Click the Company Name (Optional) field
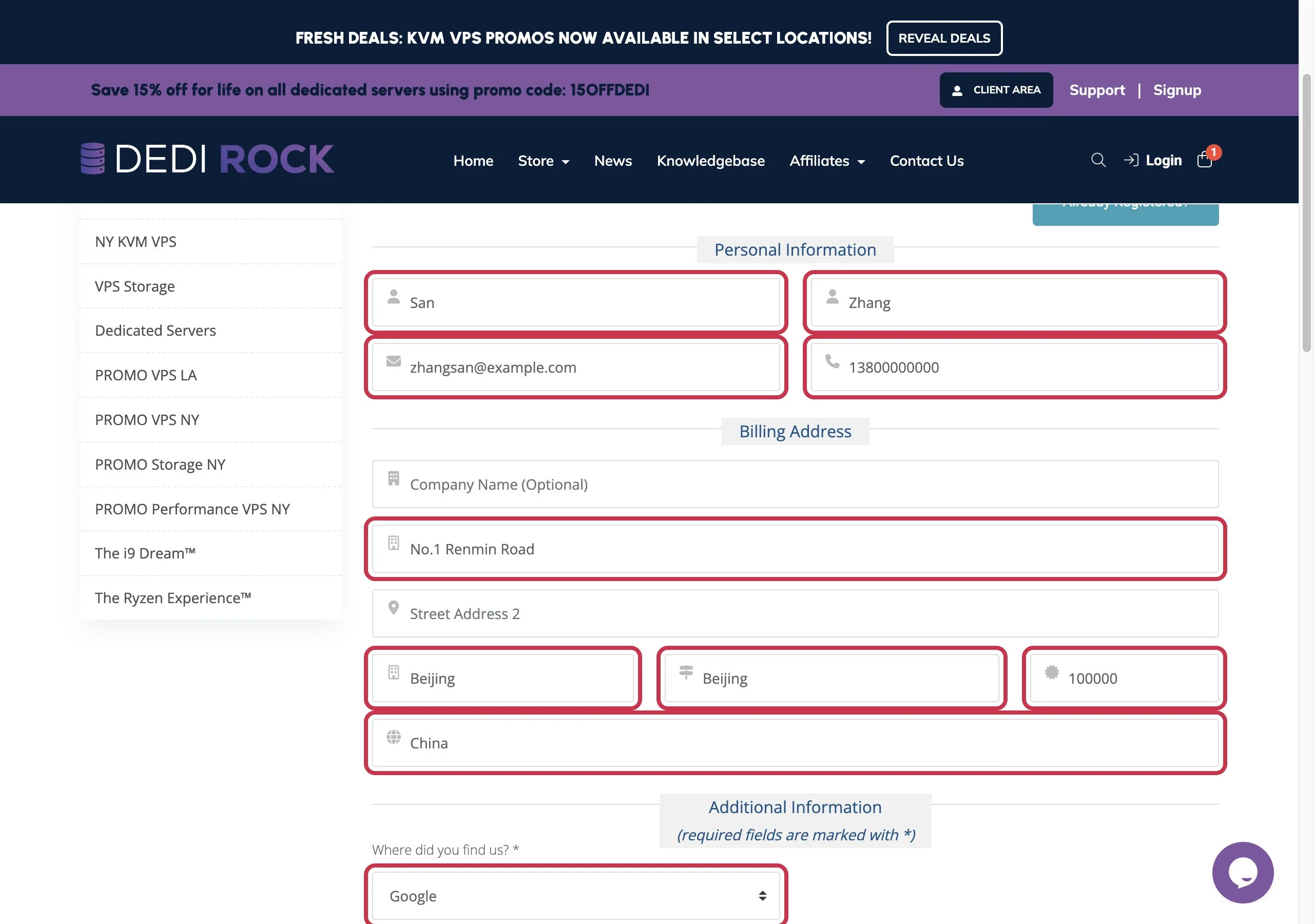This screenshot has width=1314, height=924. 795,484
